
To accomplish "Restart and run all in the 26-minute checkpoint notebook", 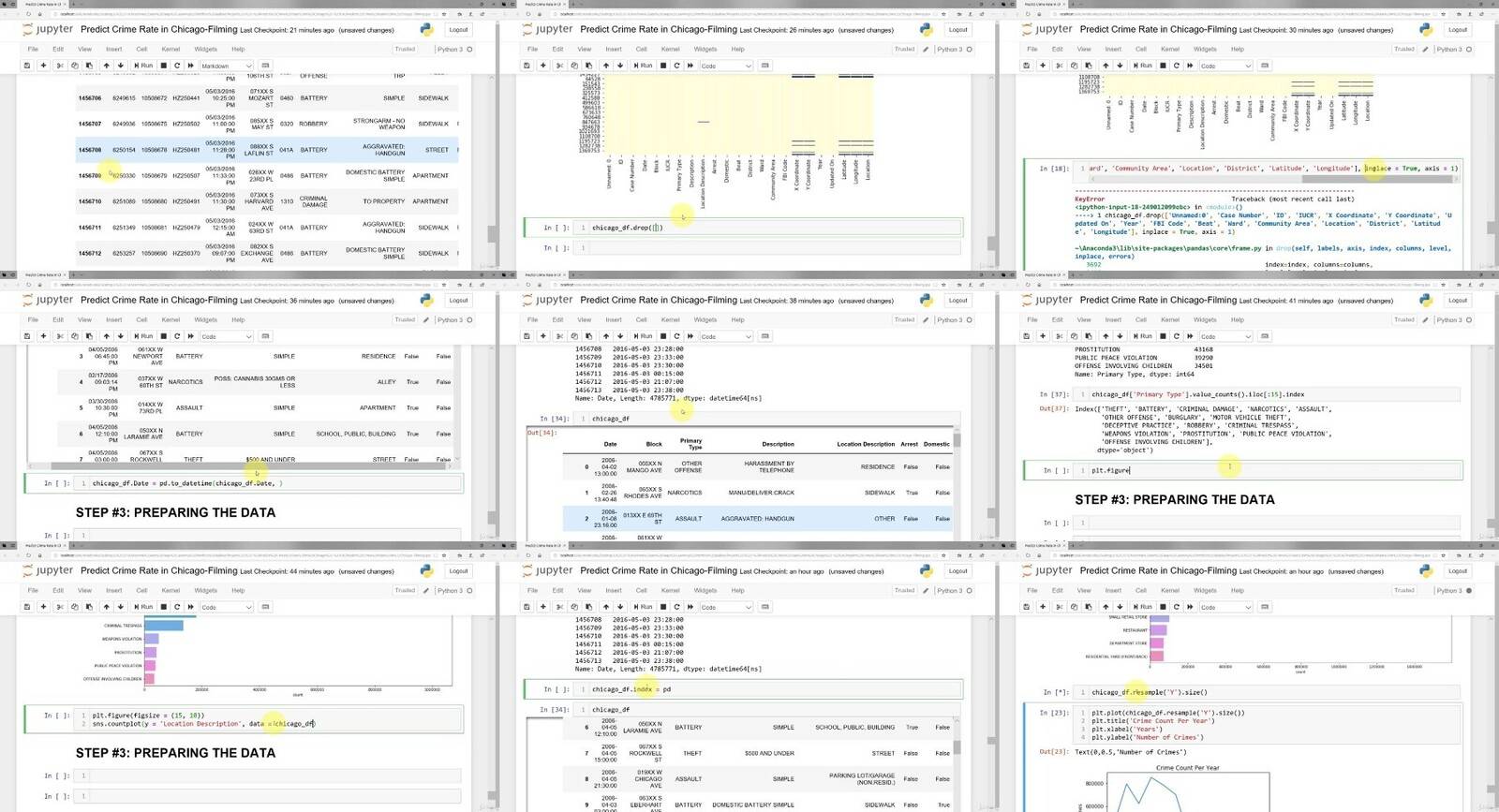I will click(690, 66).
